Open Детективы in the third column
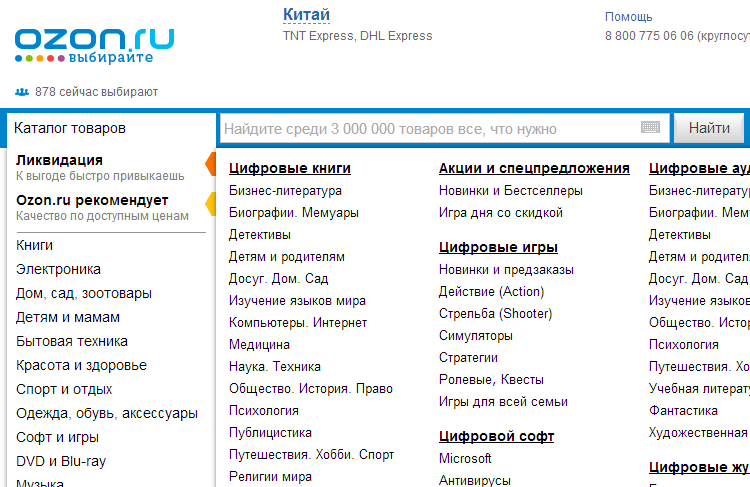Image resolution: width=750 pixels, height=487 pixels. (680, 234)
